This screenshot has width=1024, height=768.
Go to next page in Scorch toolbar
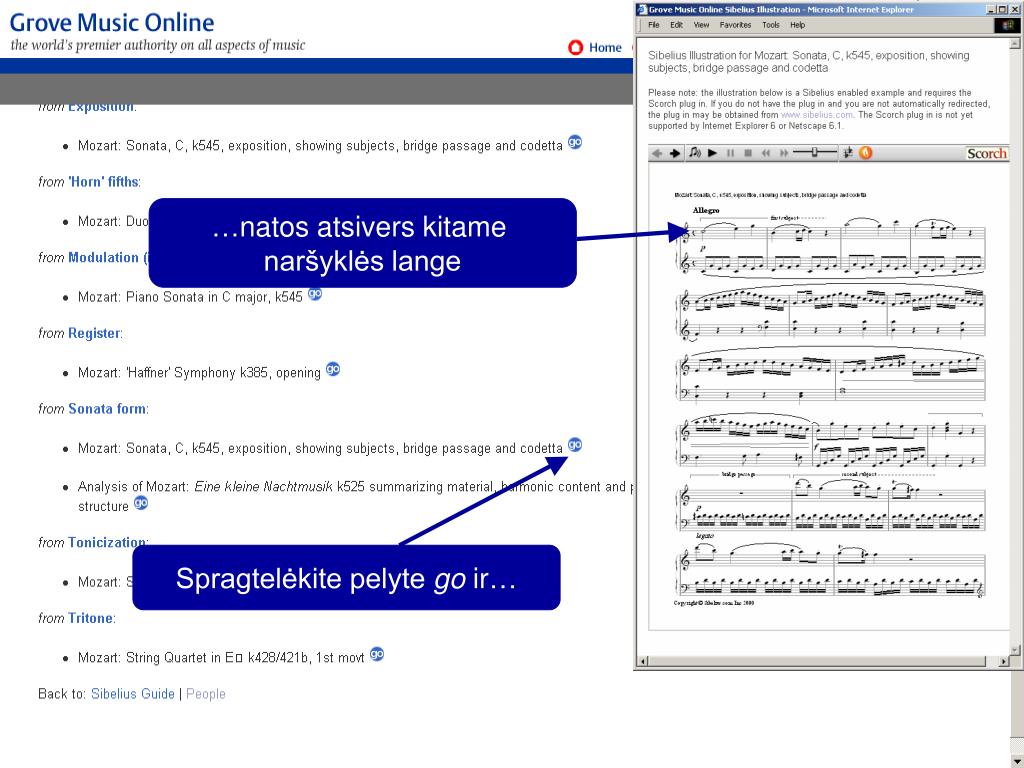click(x=675, y=153)
